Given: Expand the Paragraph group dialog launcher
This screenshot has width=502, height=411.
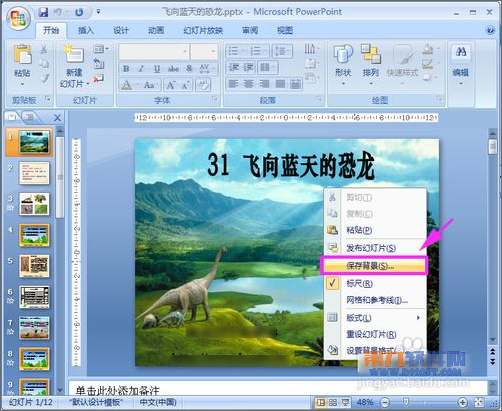Looking at the screenshot, I should click(319, 99).
